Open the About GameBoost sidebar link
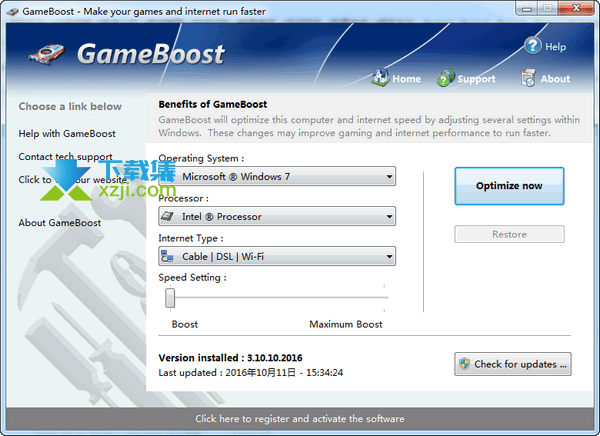Image resolution: width=600 pixels, height=436 pixels. click(x=60, y=223)
